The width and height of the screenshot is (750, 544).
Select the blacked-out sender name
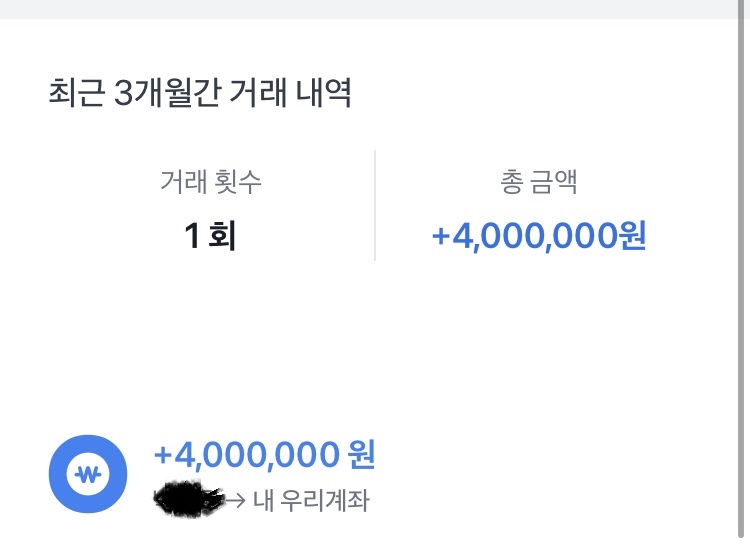pos(188,496)
